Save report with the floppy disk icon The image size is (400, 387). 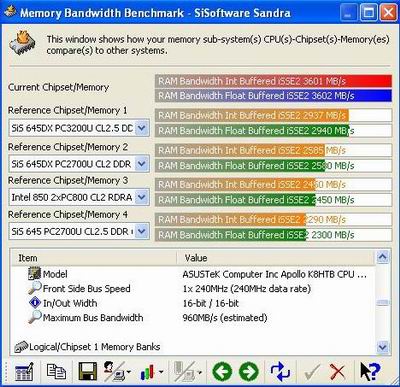(88, 371)
